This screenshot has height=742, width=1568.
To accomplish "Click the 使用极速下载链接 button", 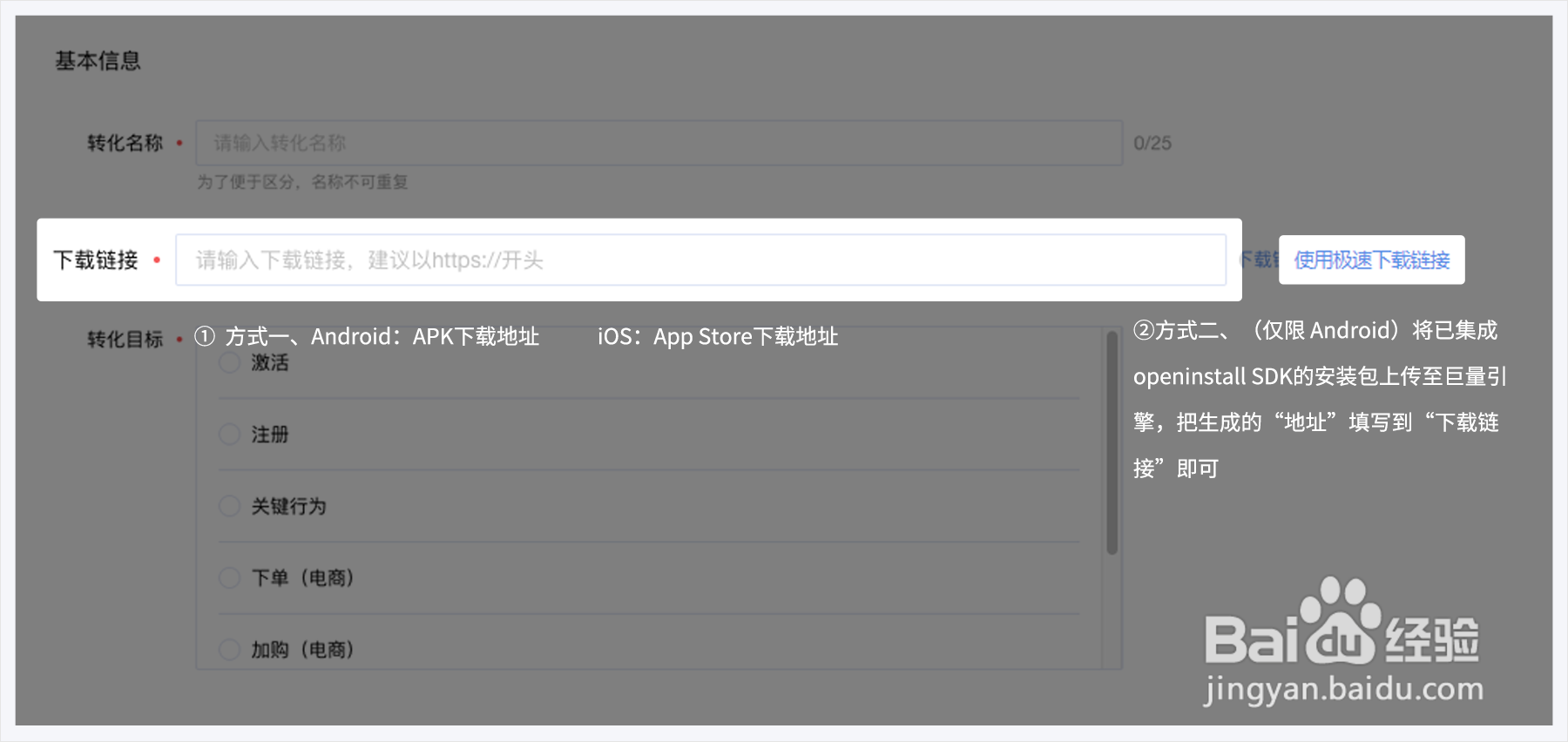I will coord(1371,260).
